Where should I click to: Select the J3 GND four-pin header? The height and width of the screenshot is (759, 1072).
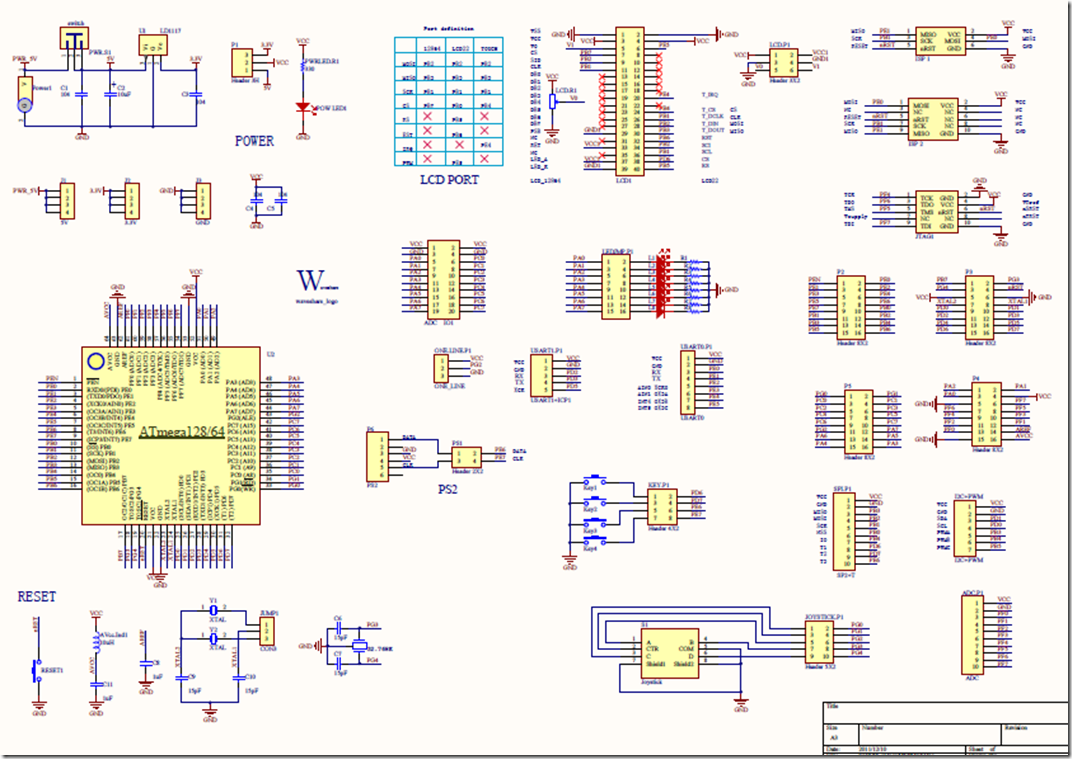pos(203,200)
